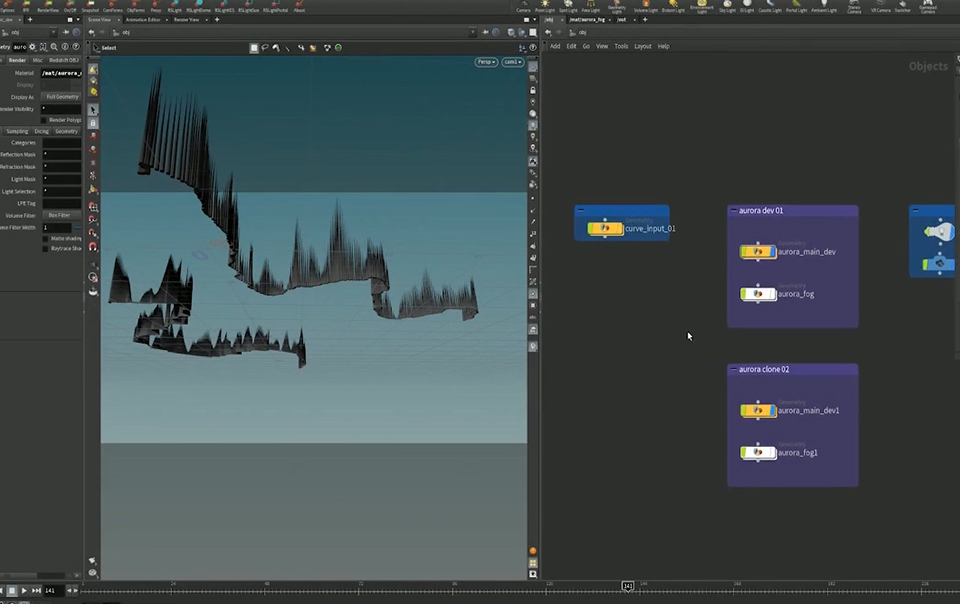Select the Sky Light shelf tool
960x604 pixels.
tap(726, 7)
